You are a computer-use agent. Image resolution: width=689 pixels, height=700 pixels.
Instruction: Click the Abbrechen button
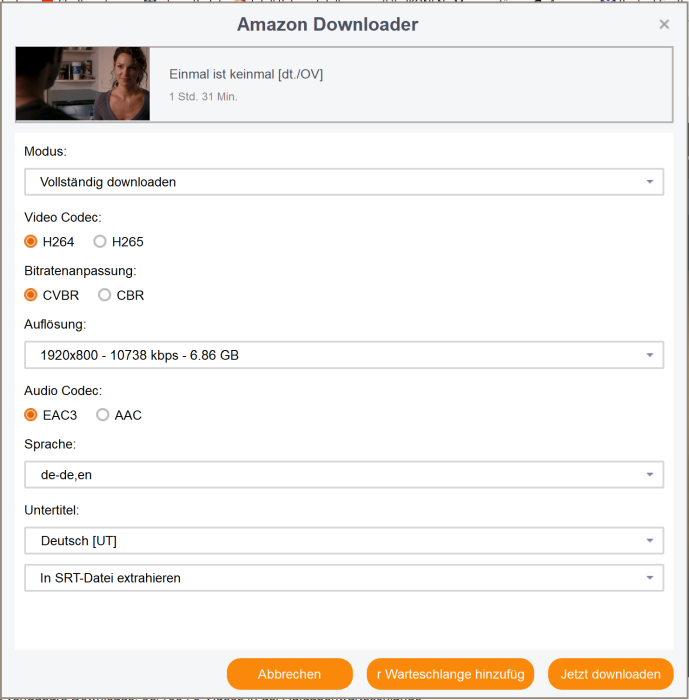pyautogui.click(x=289, y=674)
